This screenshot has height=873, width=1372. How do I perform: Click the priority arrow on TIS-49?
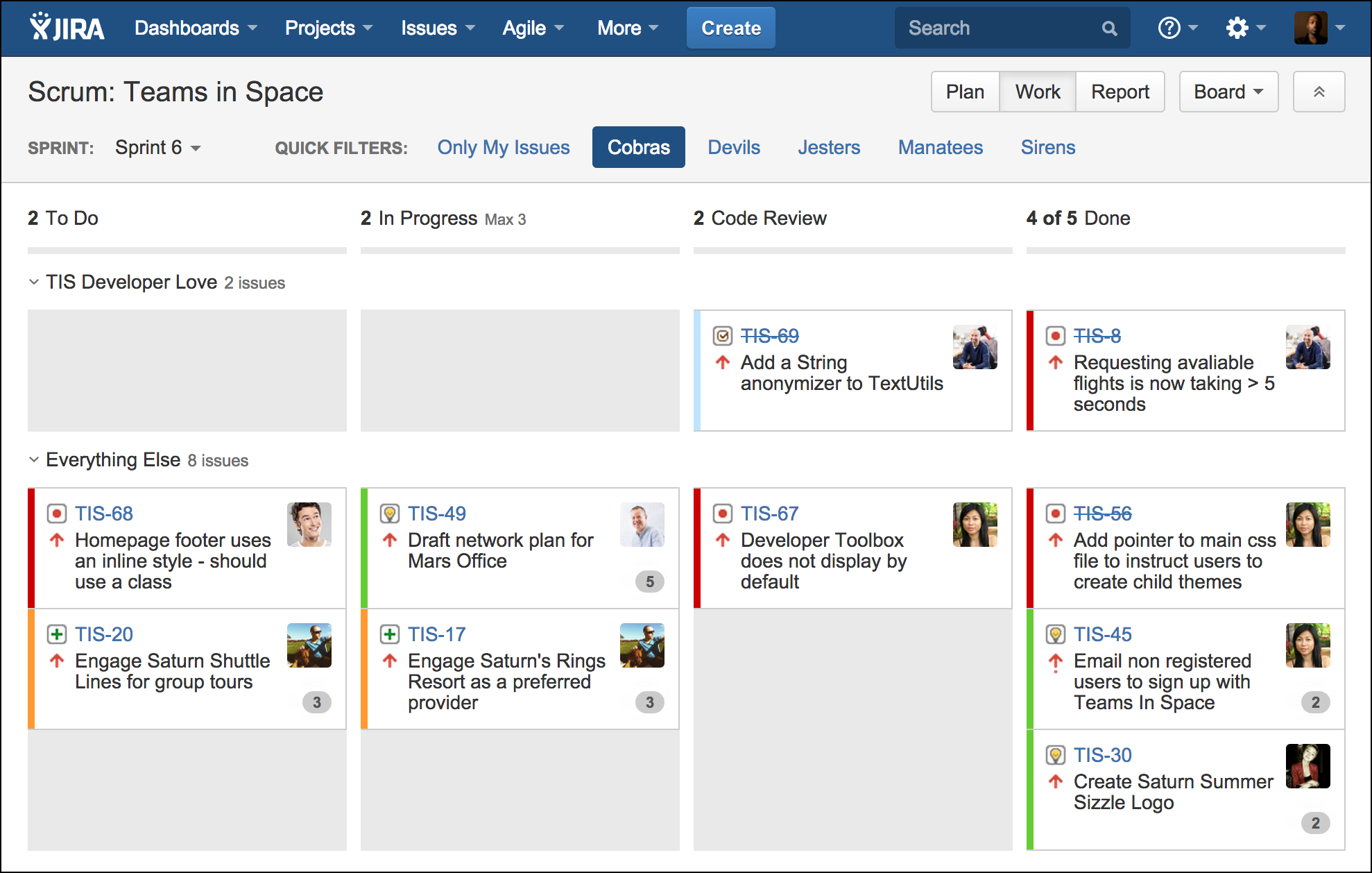[390, 540]
